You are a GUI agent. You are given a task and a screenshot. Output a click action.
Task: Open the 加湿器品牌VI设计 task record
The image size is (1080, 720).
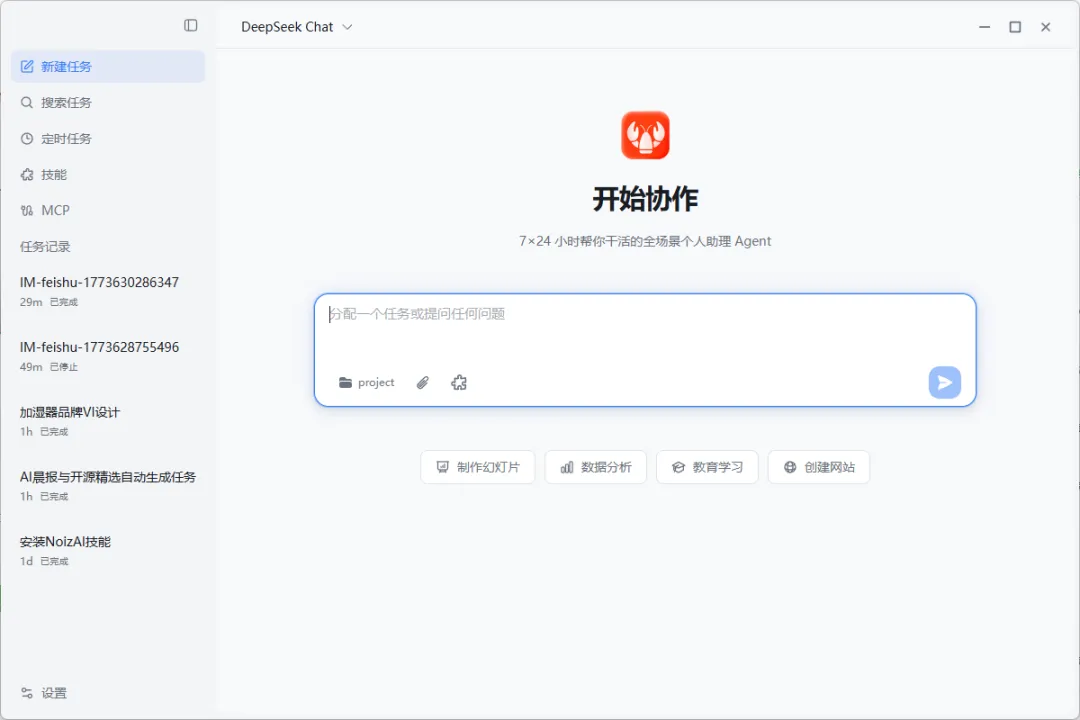108,421
